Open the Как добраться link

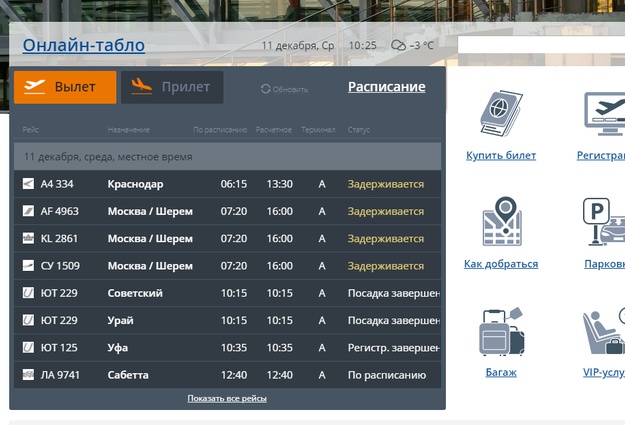pyautogui.click(x=501, y=264)
